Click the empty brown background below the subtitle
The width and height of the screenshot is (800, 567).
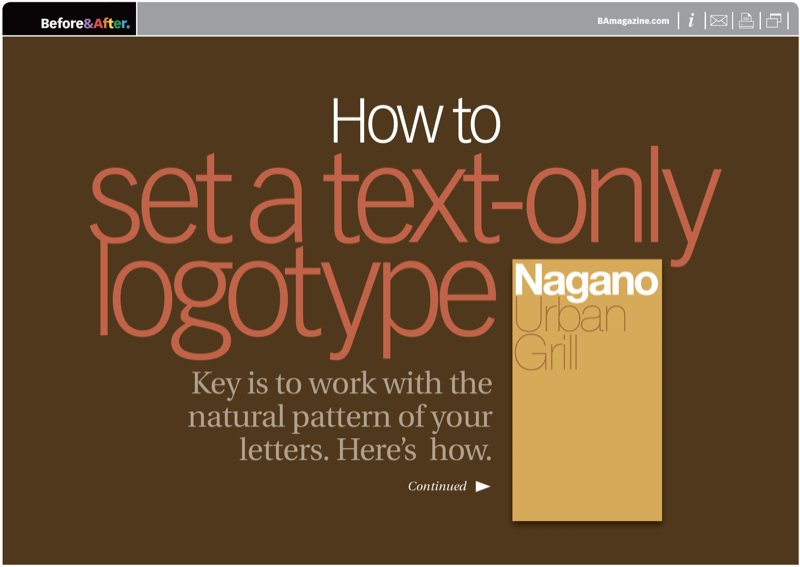click(250, 520)
